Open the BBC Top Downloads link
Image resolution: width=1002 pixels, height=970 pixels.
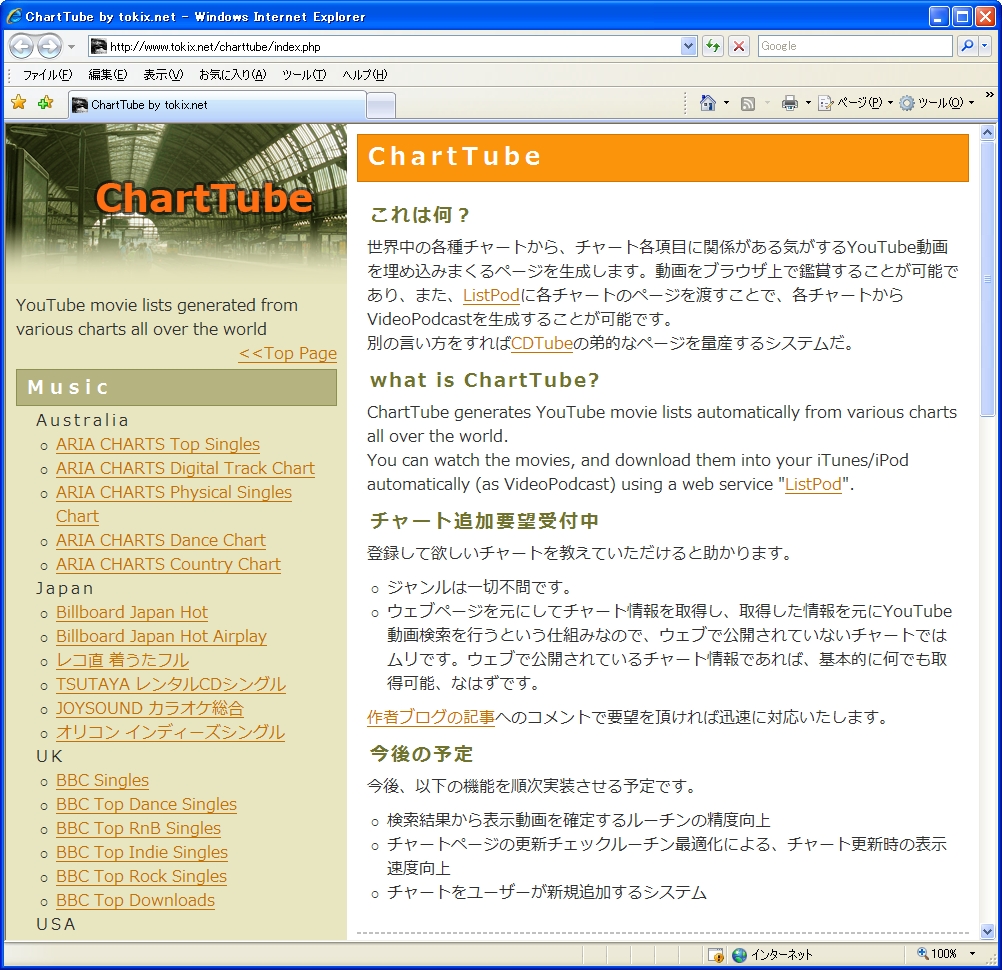(135, 900)
